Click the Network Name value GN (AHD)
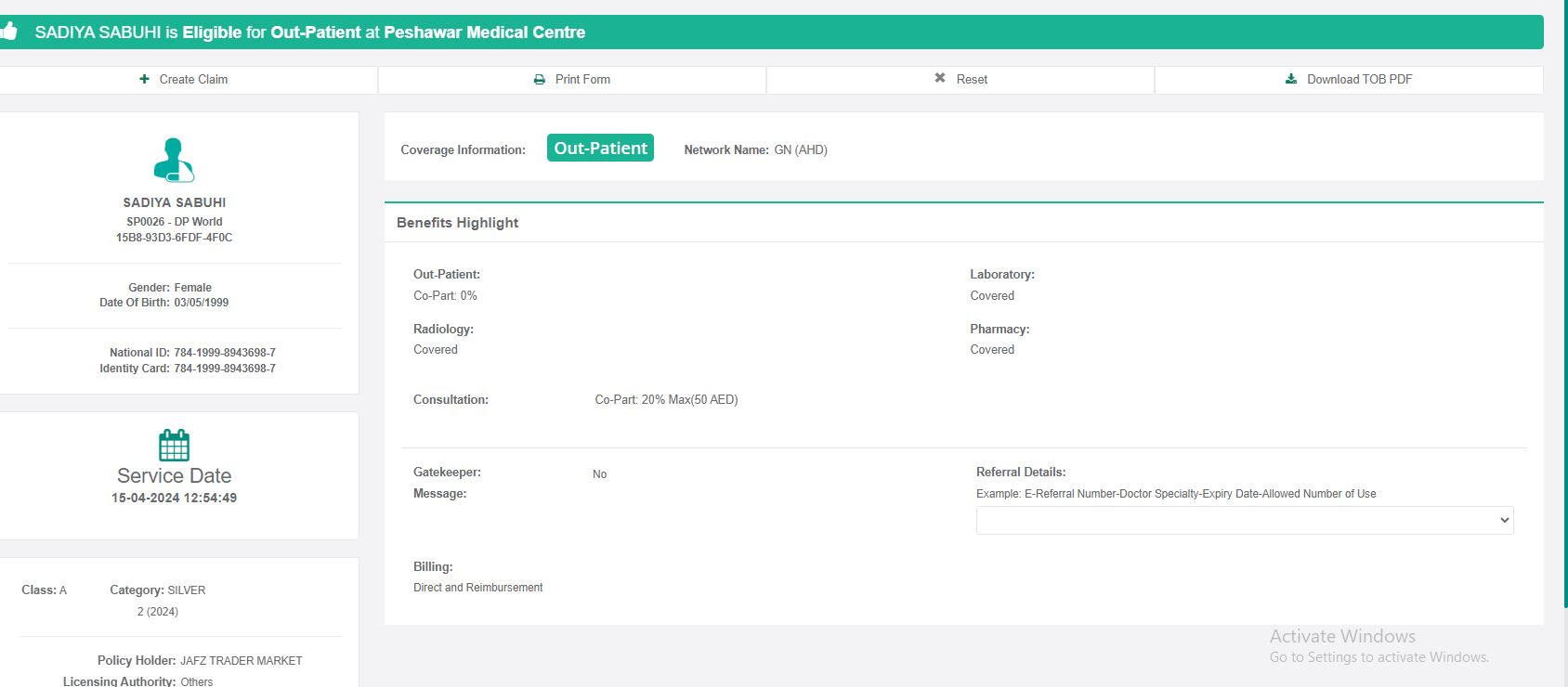This screenshot has width=1568, height=687. point(801,149)
